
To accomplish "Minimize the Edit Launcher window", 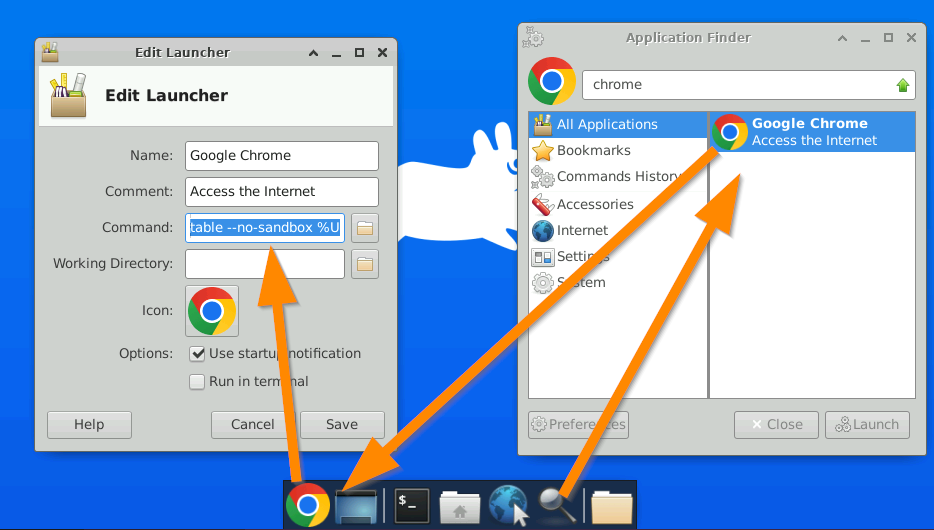I will click(337, 53).
